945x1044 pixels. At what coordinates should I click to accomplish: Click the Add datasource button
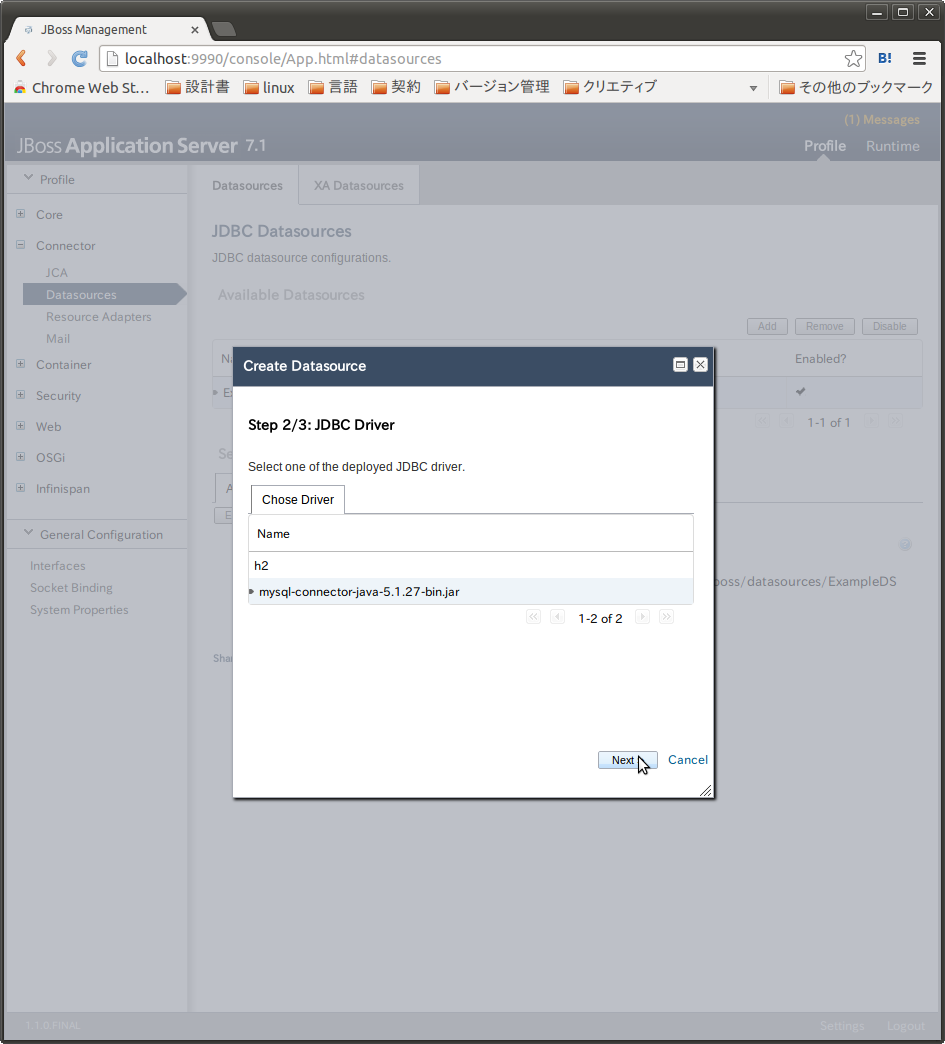point(767,326)
